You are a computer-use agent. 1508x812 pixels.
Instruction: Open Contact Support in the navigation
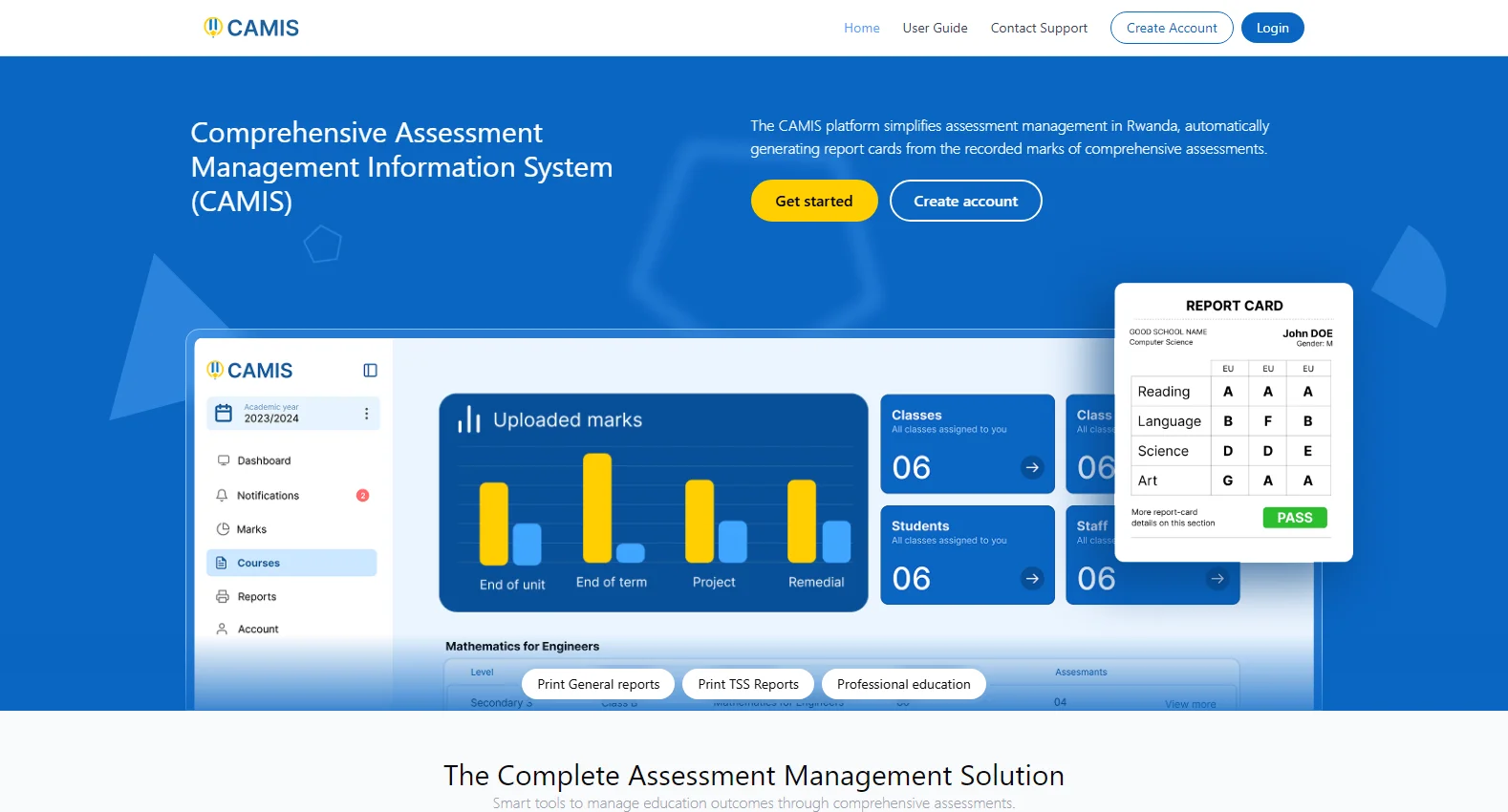coord(1039,28)
